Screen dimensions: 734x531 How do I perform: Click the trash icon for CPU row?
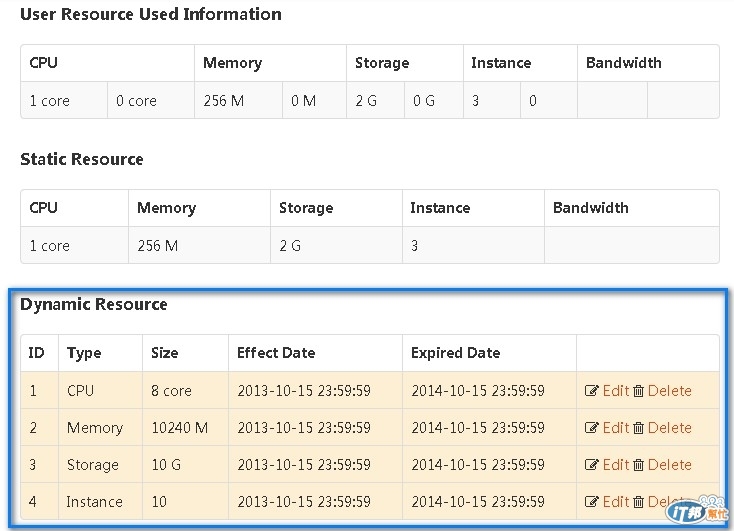[638, 391]
